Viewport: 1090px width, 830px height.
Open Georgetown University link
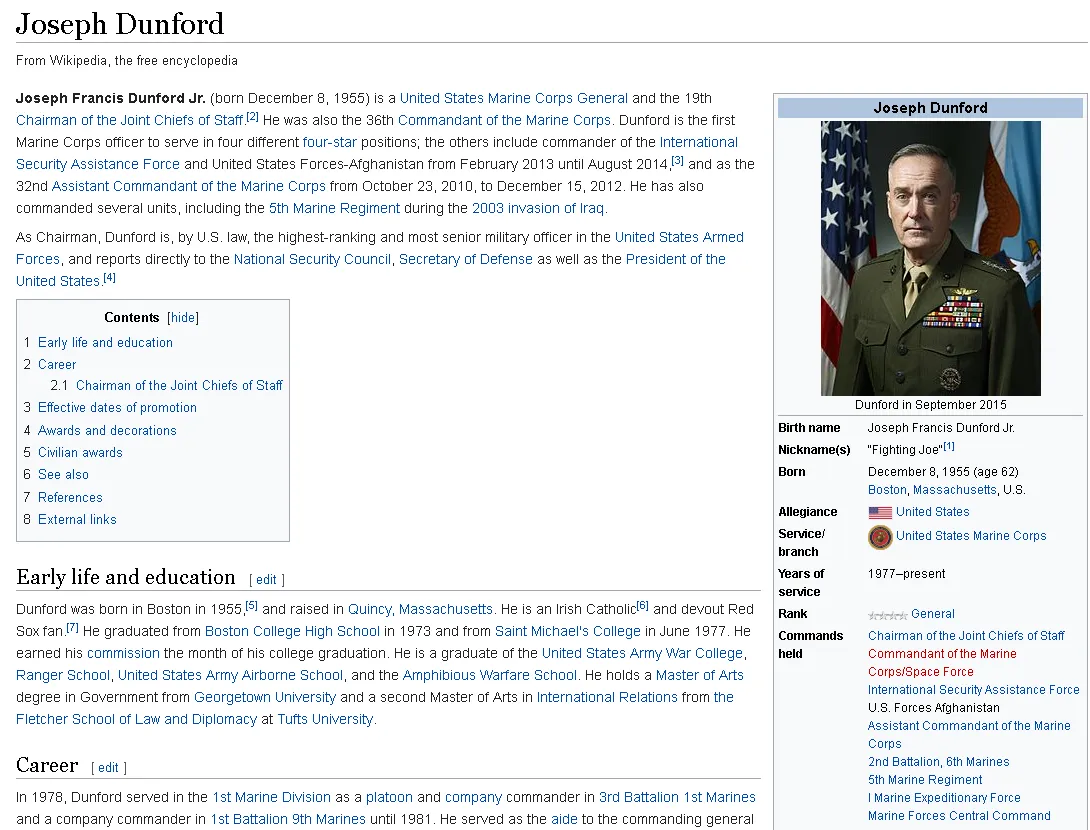[x=265, y=698]
